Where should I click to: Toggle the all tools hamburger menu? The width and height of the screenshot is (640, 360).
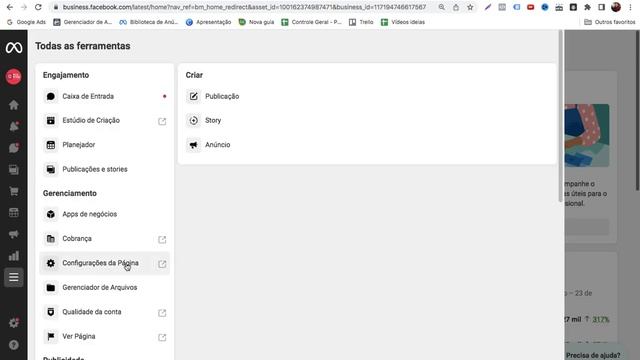pos(13,278)
